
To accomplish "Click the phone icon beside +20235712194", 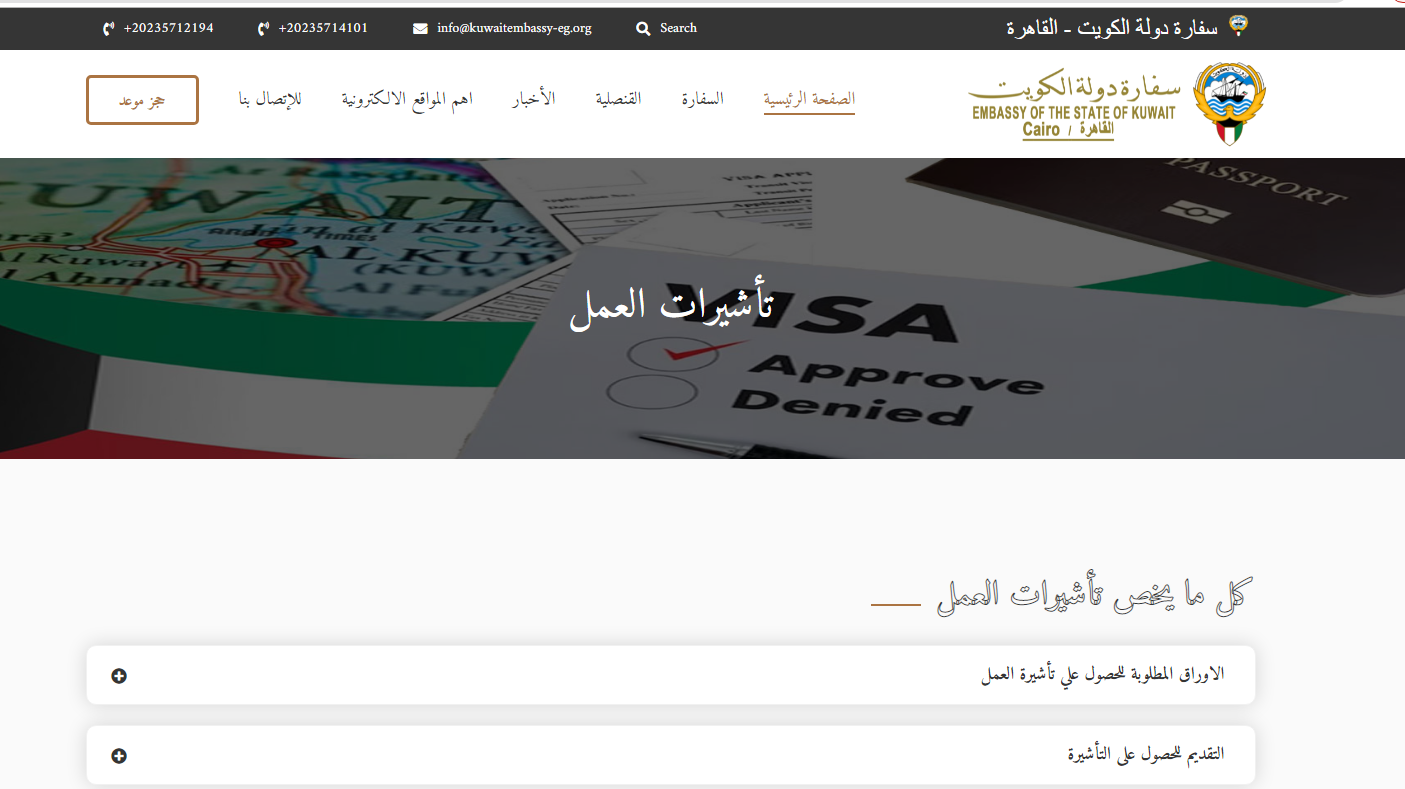I will point(108,29).
